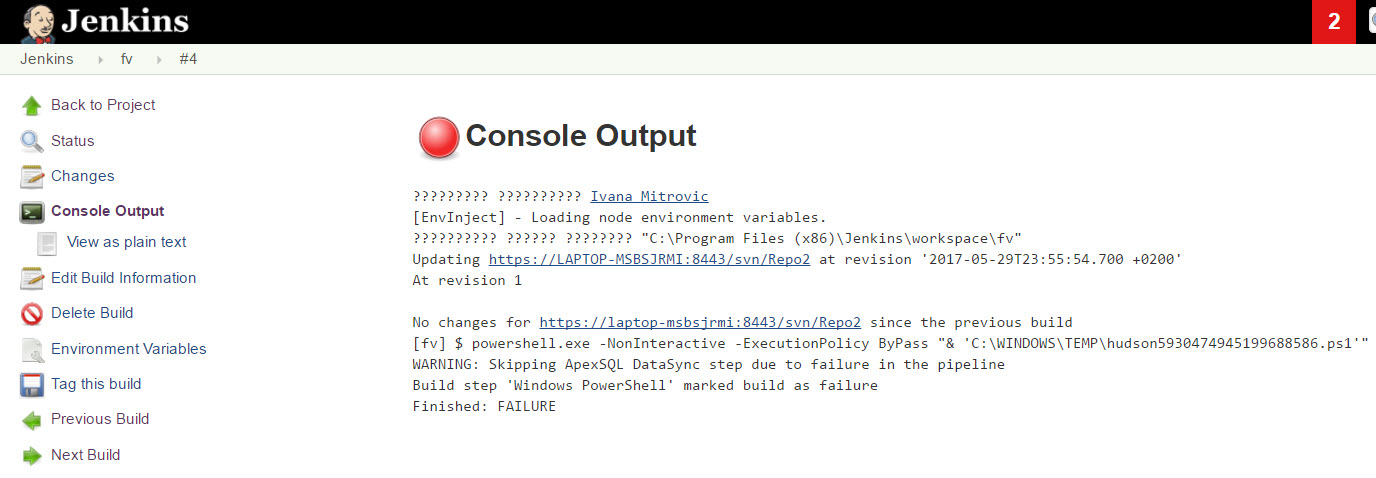
Task: Click the Environment Variables document icon
Action: coord(32,349)
